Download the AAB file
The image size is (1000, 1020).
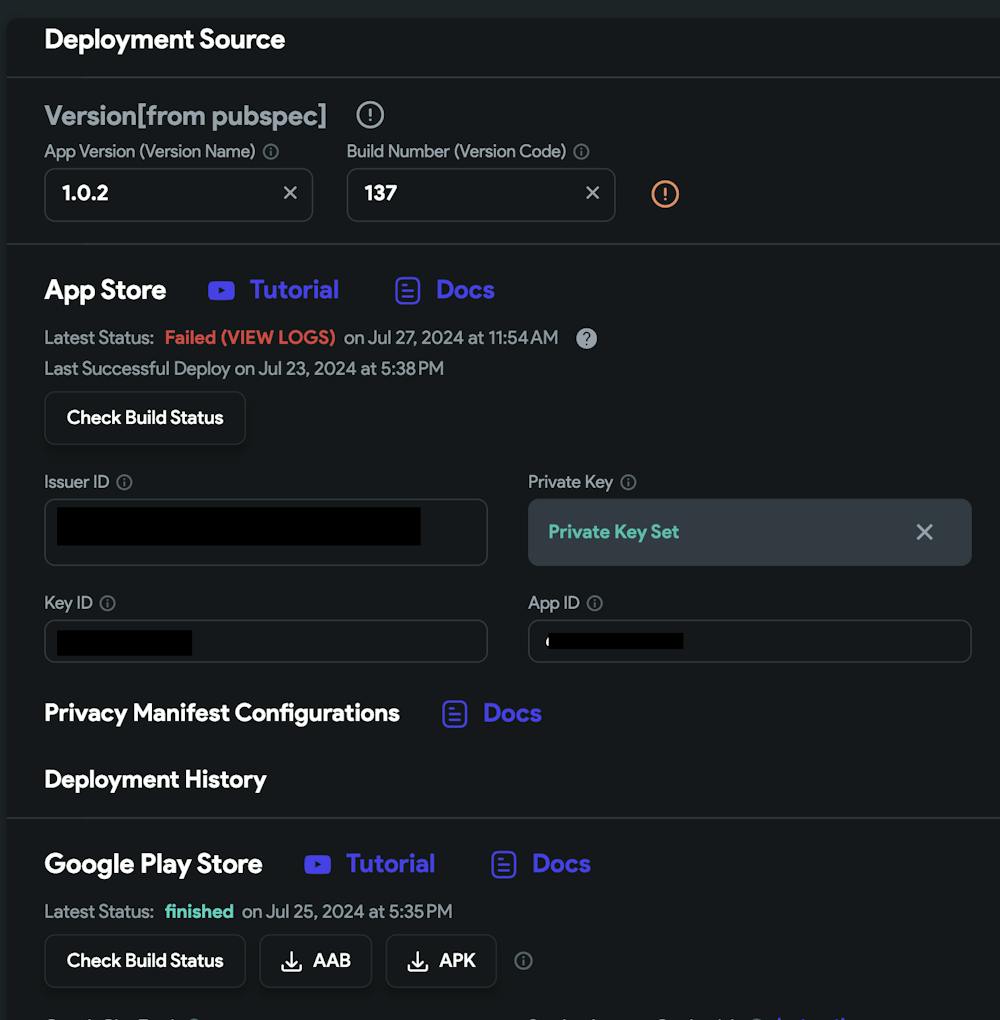316,961
